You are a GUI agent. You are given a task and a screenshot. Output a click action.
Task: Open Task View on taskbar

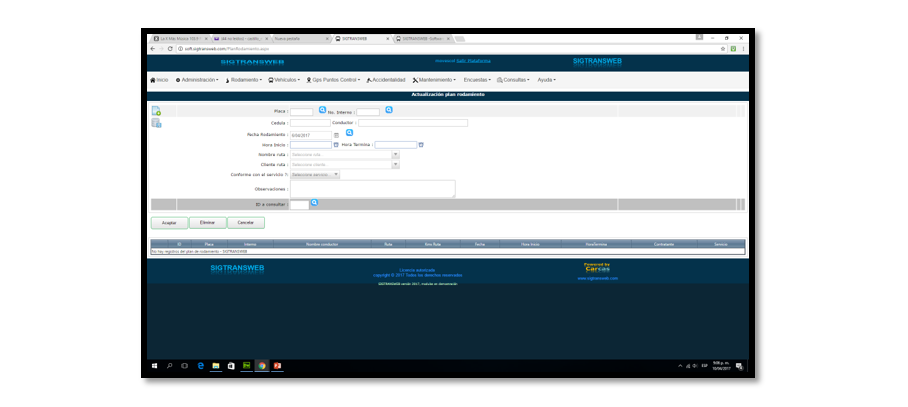185,366
